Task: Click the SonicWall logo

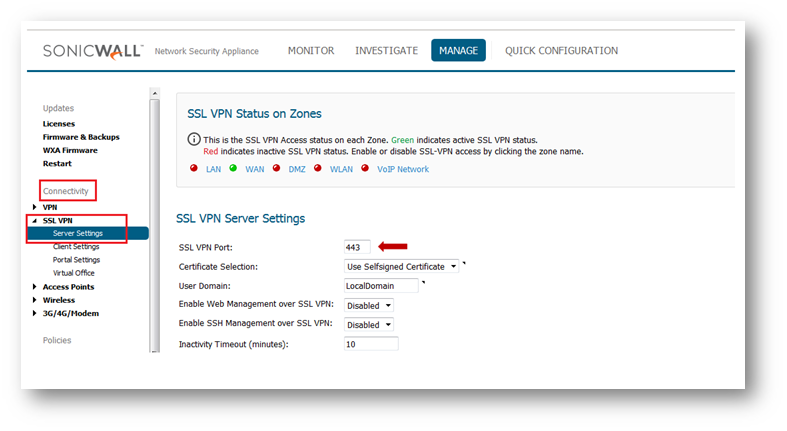Action: point(93,51)
